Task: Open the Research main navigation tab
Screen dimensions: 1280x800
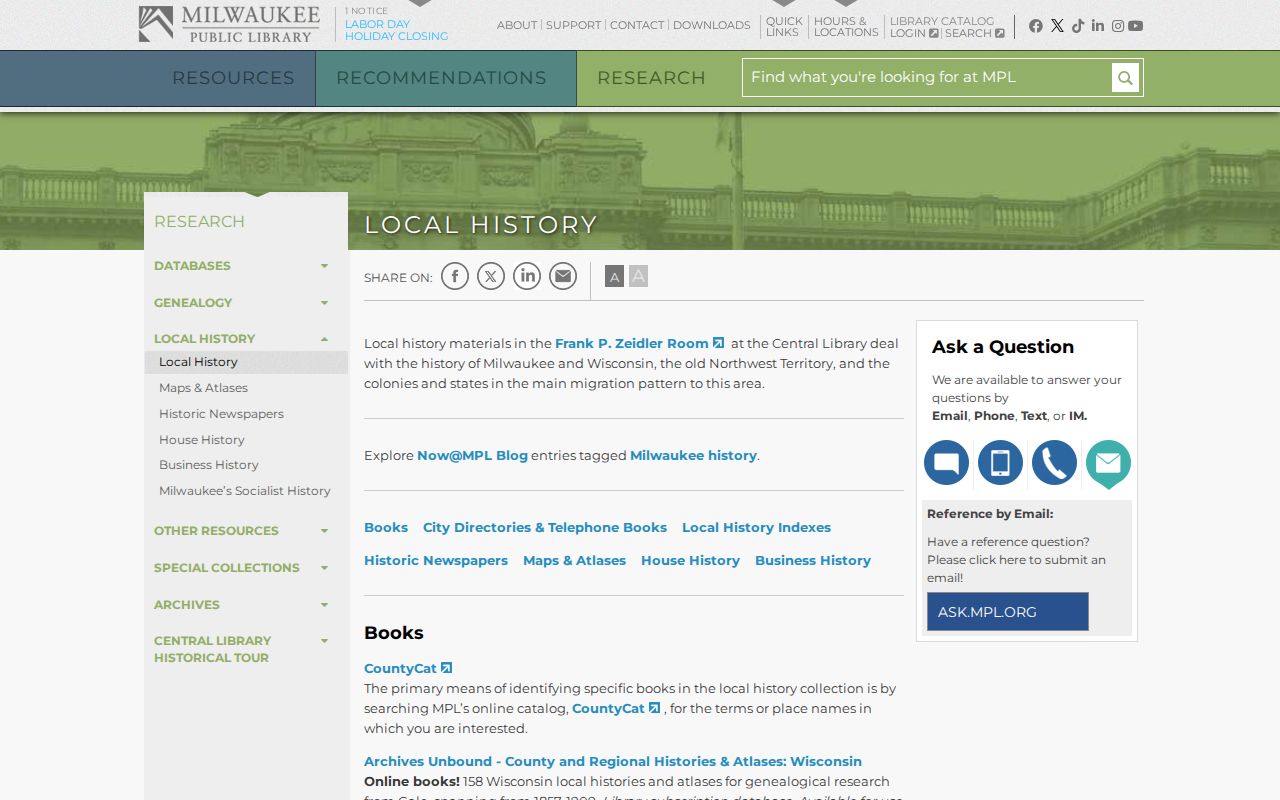Action: pos(651,78)
